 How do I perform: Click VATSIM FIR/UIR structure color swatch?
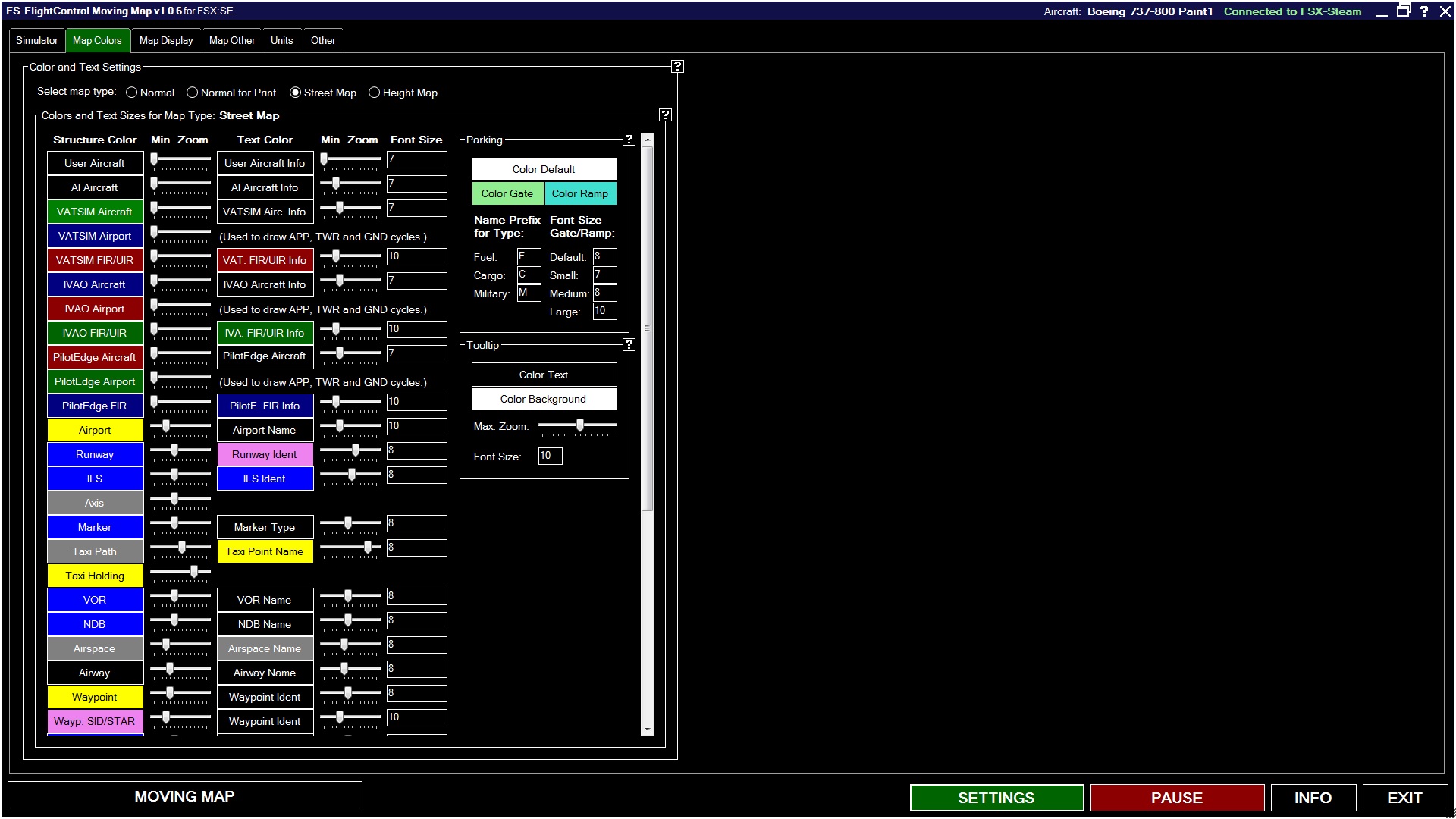coord(94,260)
